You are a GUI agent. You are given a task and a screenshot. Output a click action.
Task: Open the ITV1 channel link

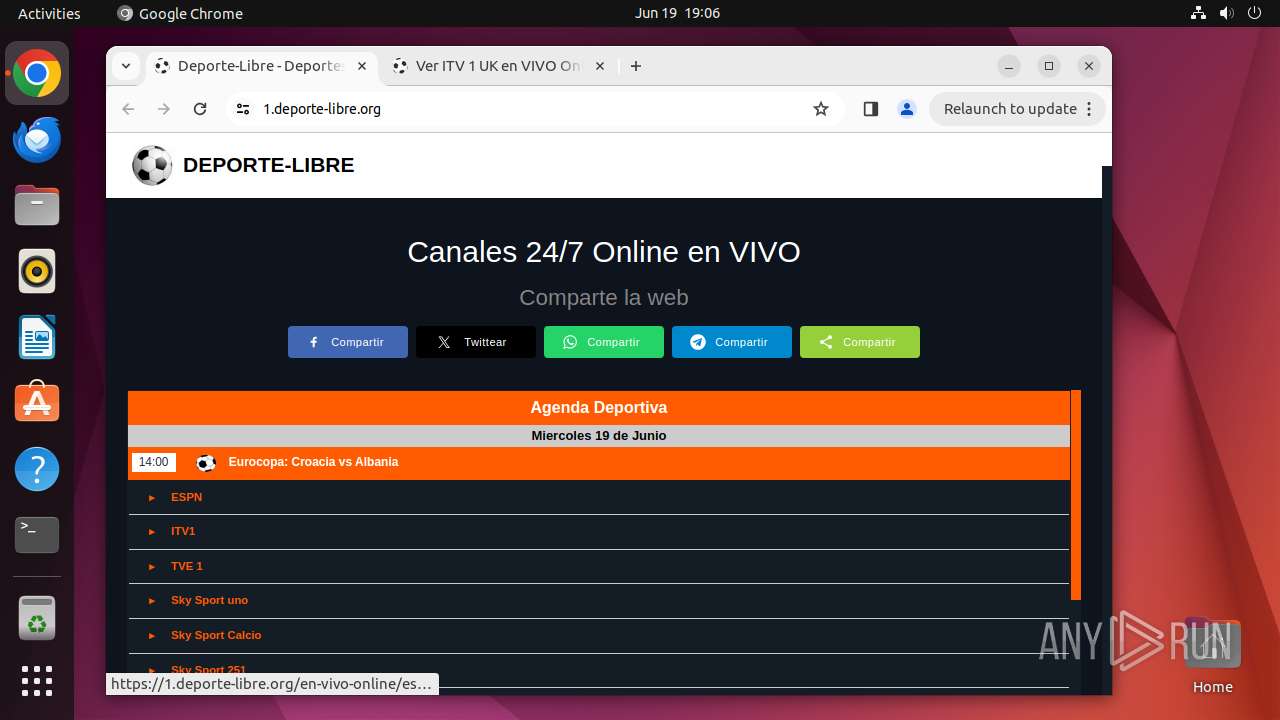183,531
